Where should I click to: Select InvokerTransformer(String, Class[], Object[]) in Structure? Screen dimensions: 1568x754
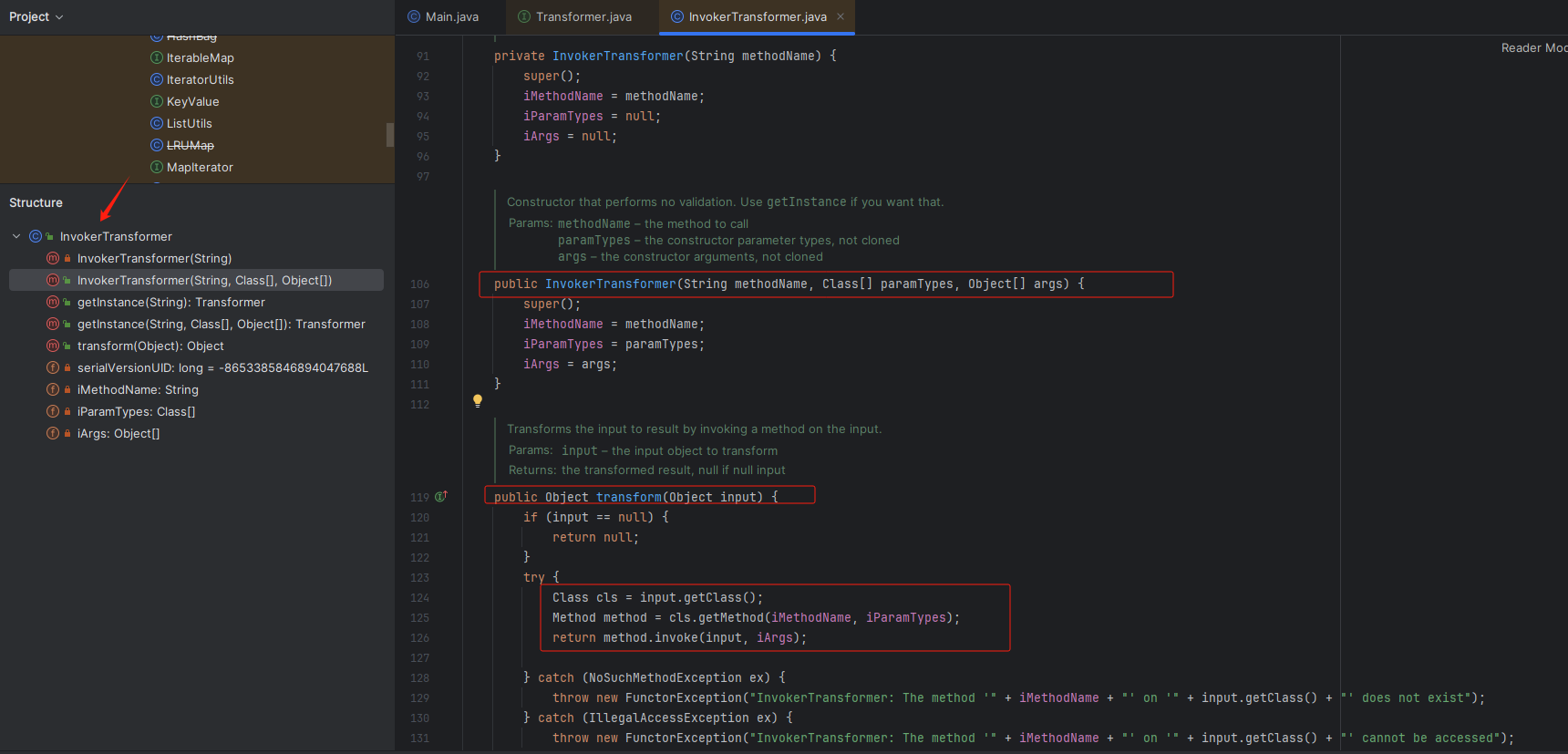(204, 280)
